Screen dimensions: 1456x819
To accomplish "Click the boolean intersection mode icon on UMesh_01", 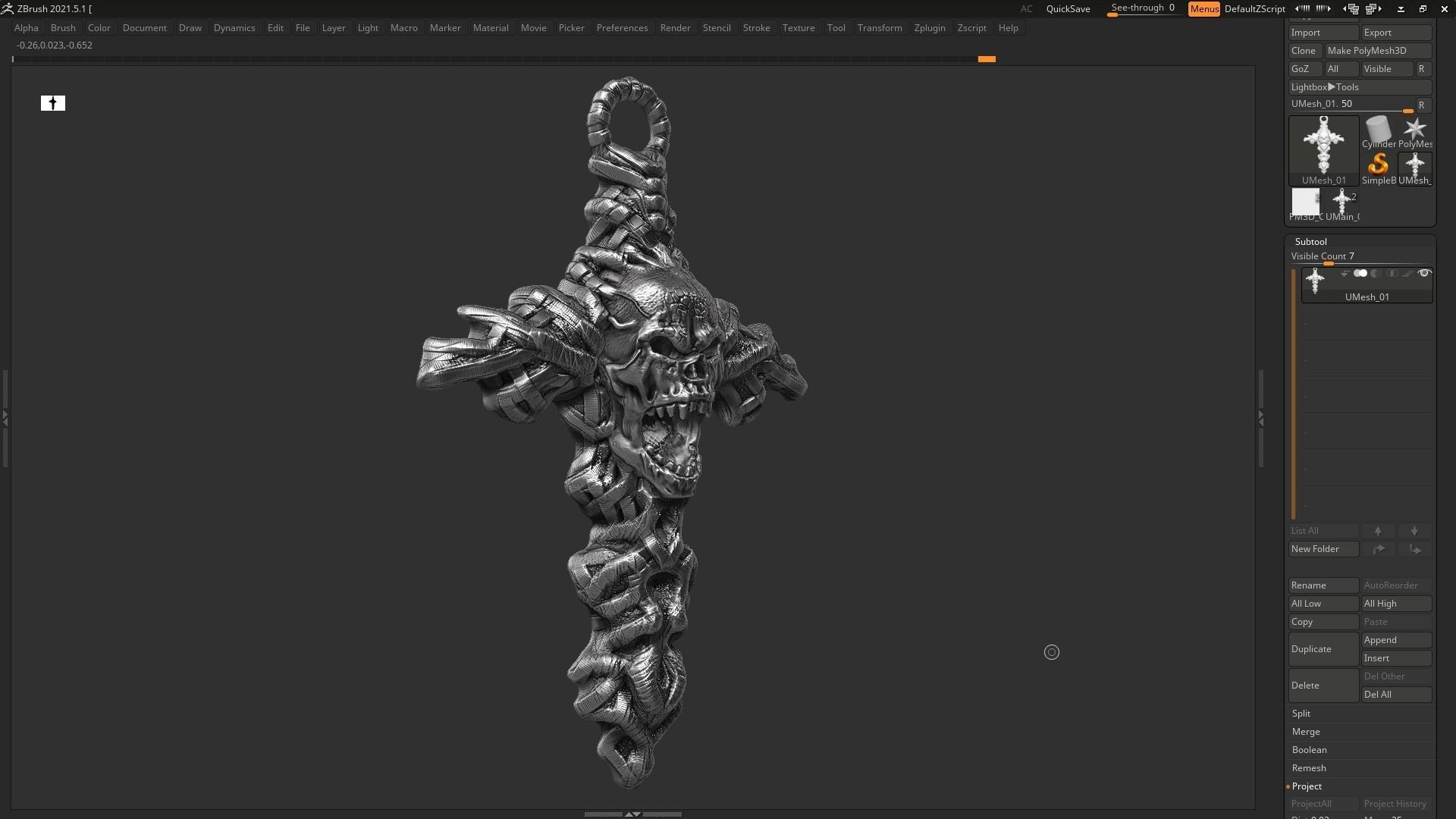I will (x=1392, y=274).
